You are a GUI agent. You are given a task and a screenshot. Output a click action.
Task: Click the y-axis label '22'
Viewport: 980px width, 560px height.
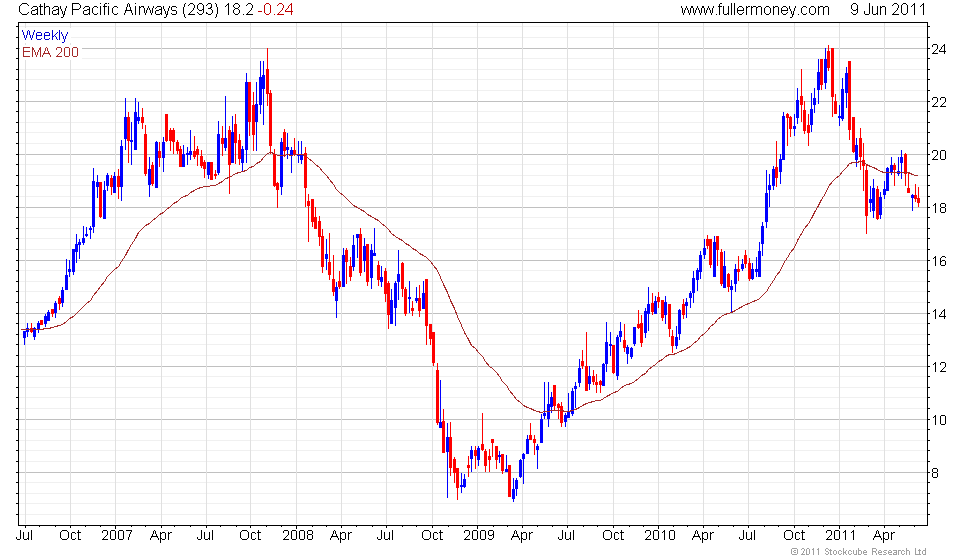[939, 102]
